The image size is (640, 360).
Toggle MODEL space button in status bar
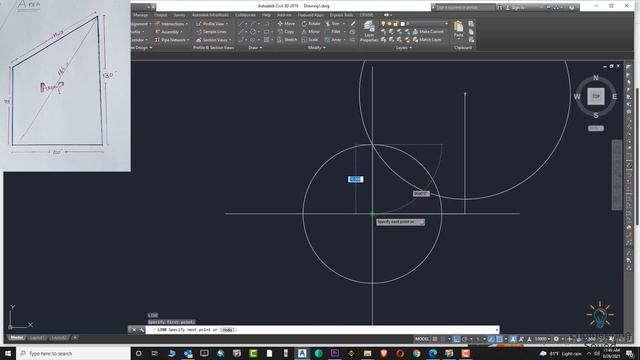[422, 339]
